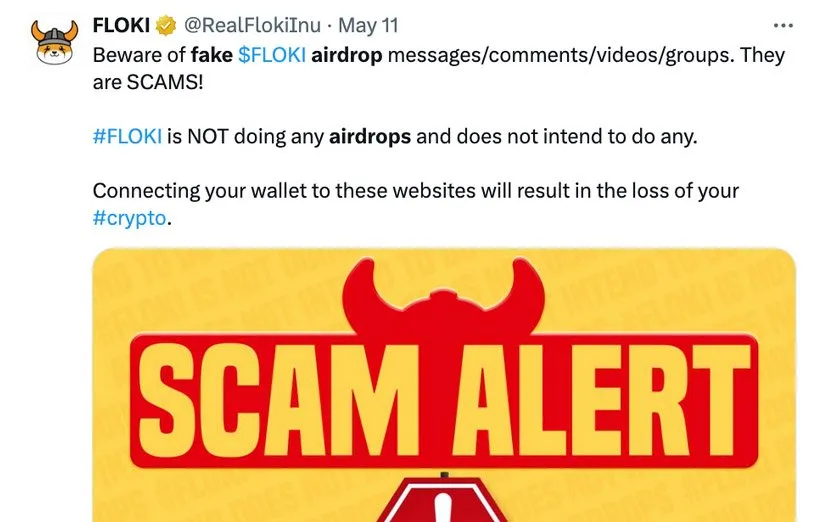822x522 pixels.
Task: Open the FLOKI viking dog profile avatar
Action: click(x=55, y=42)
